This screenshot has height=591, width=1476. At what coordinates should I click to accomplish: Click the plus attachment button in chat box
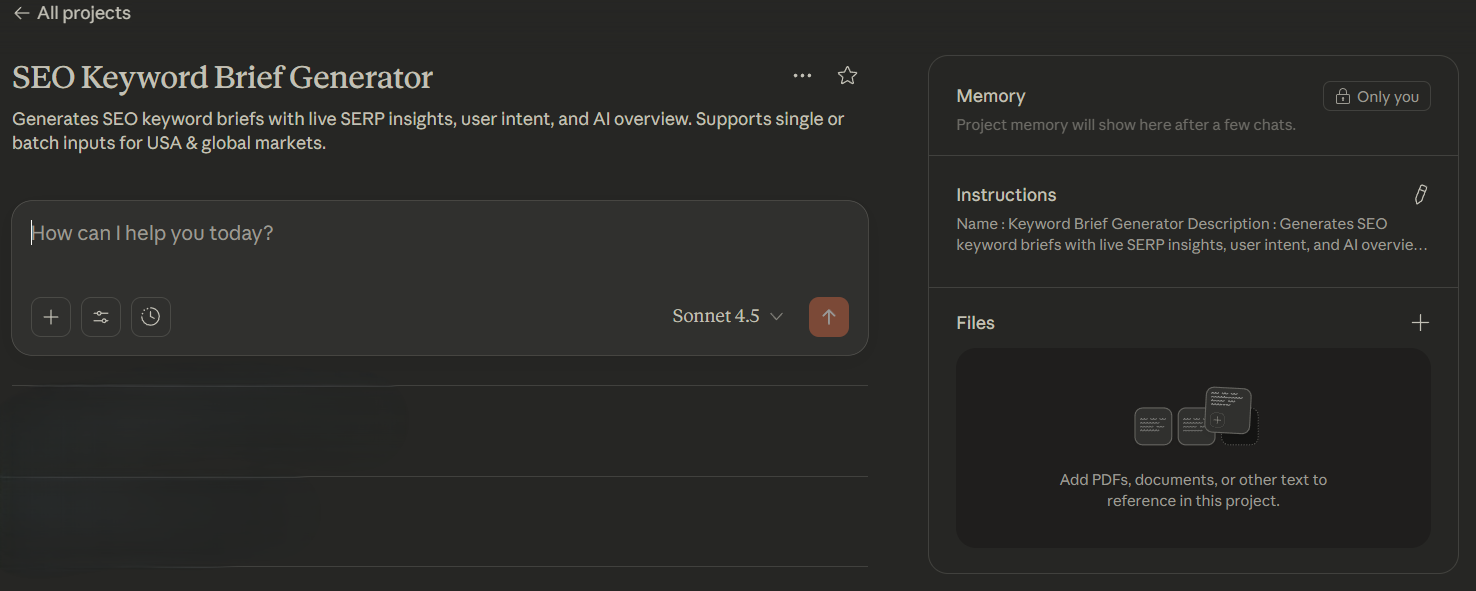pyautogui.click(x=51, y=317)
